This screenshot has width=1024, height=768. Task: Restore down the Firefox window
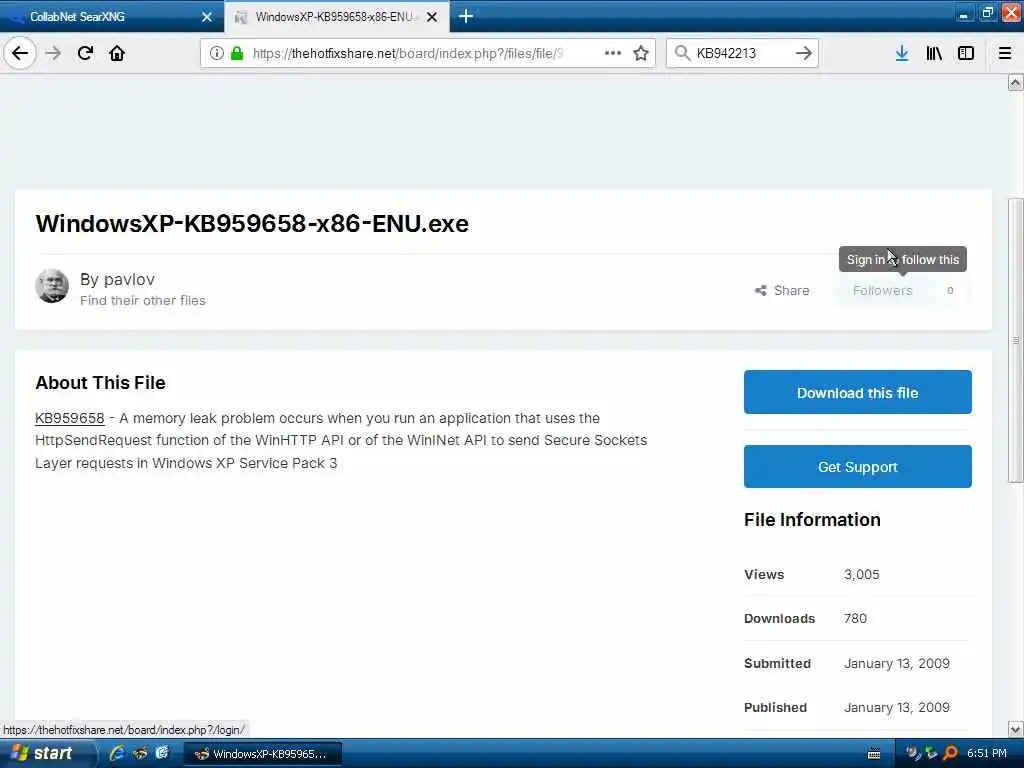click(x=987, y=14)
